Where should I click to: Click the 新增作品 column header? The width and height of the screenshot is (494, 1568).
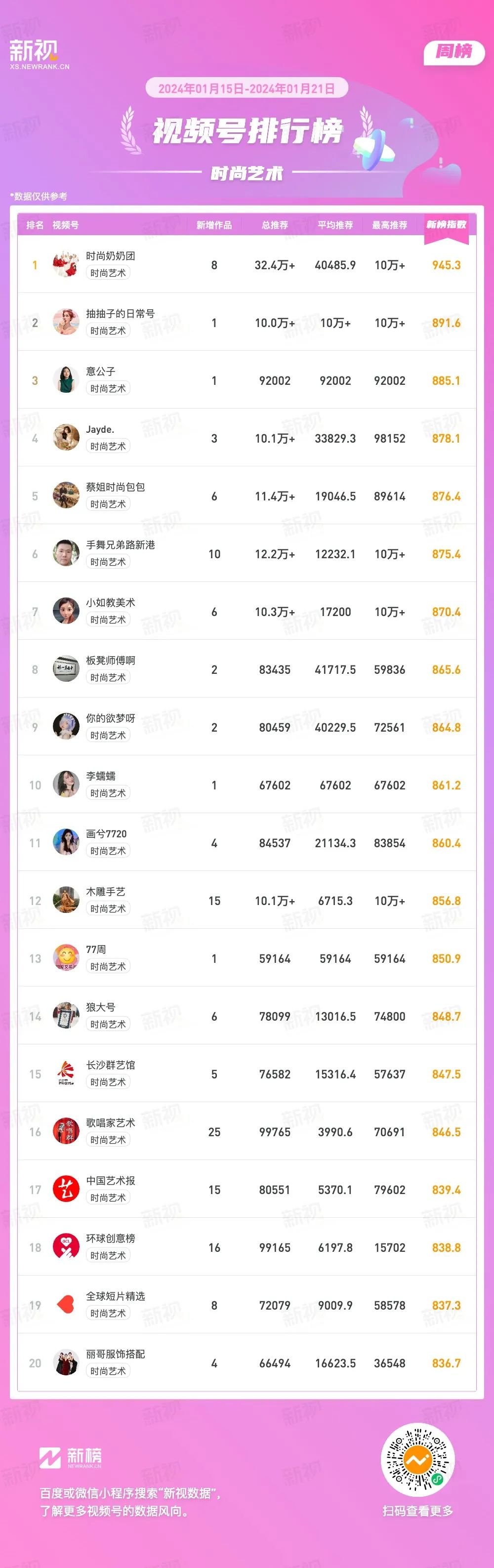[214, 225]
